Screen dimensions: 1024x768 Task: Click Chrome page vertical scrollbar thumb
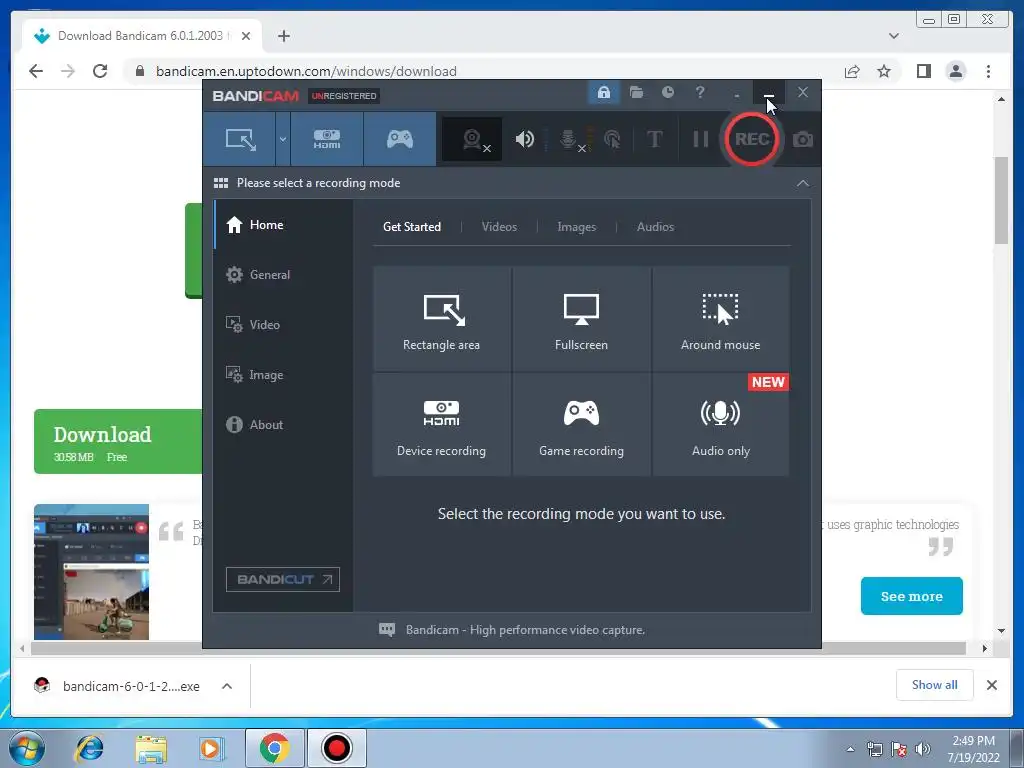(x=1001, y=200)
